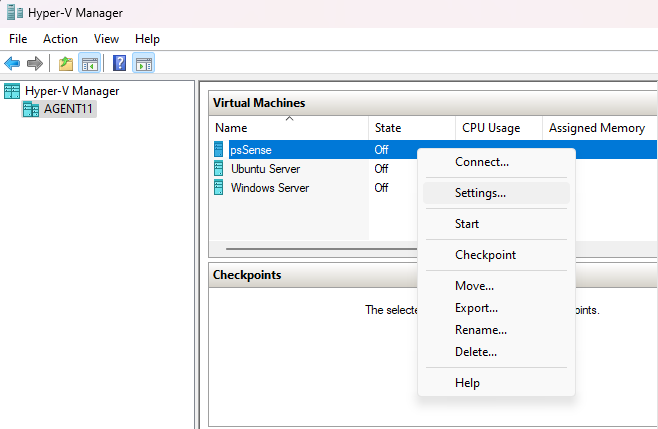Click the Ubuntu Server VM icon

click(x=219, y=168)
